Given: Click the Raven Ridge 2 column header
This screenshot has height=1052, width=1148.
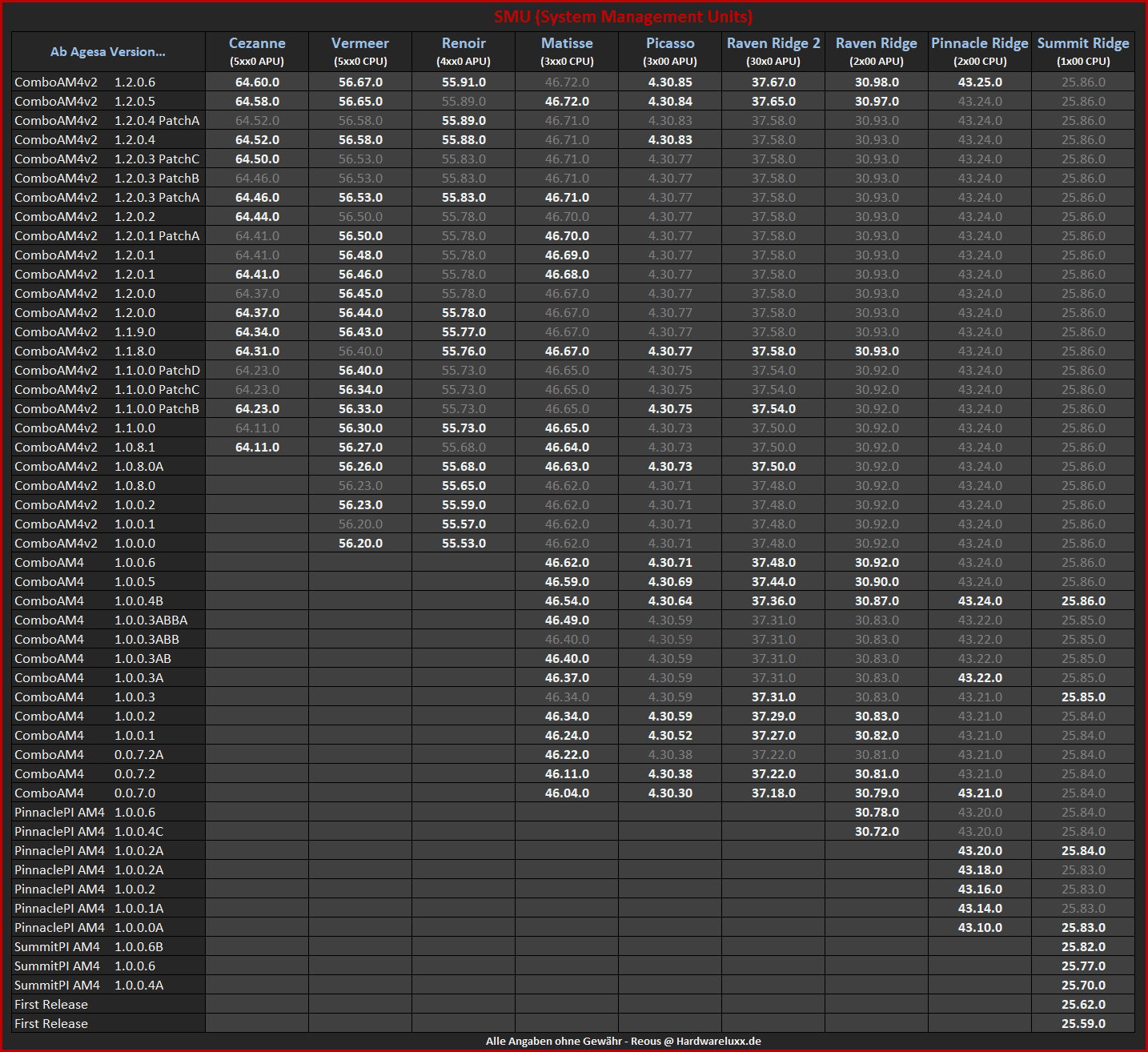Looking at the screenshot, I should tap(773, 52).
